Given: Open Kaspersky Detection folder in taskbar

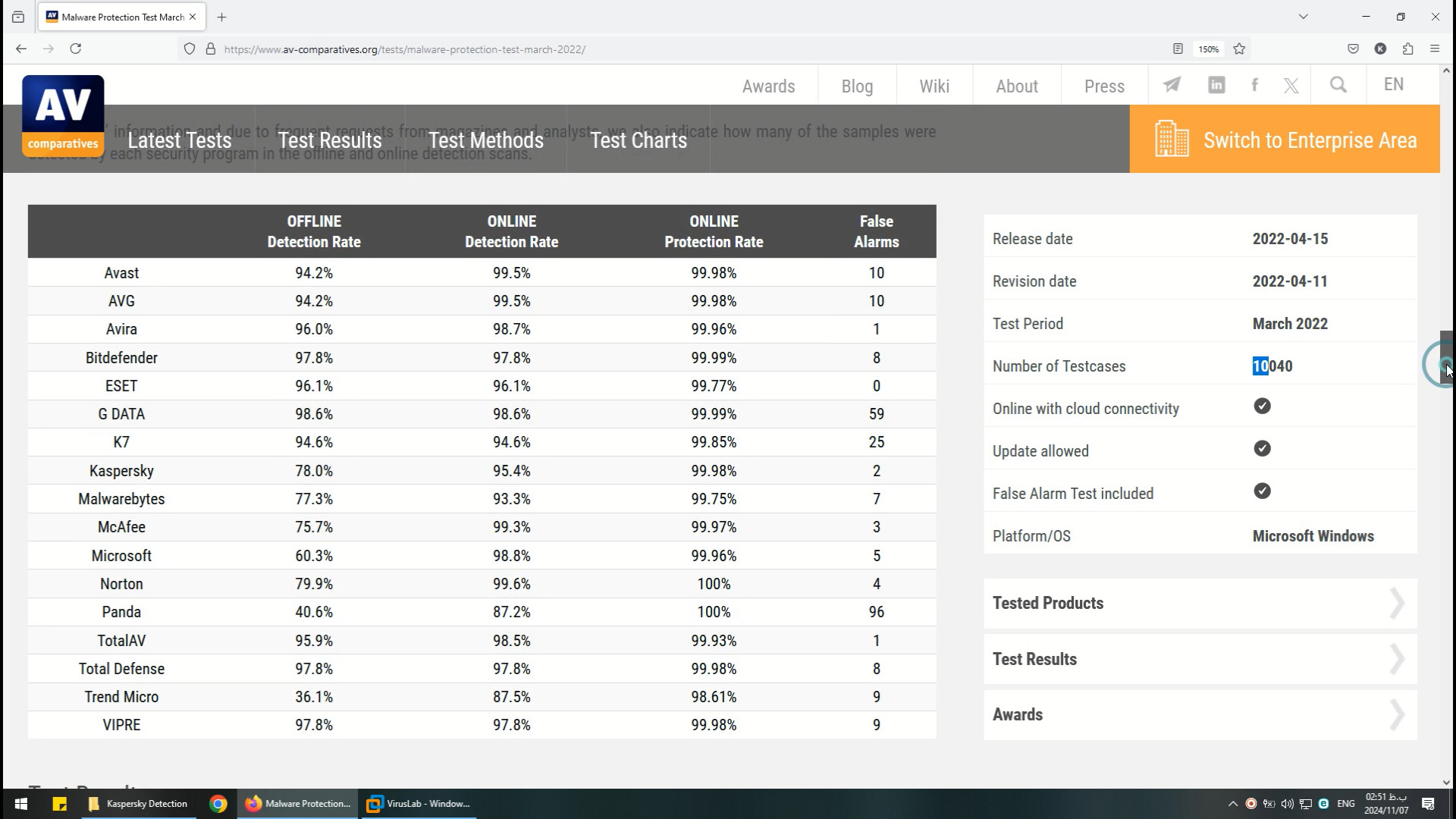Looking at the screenshot, I should (x=138, y=804).
